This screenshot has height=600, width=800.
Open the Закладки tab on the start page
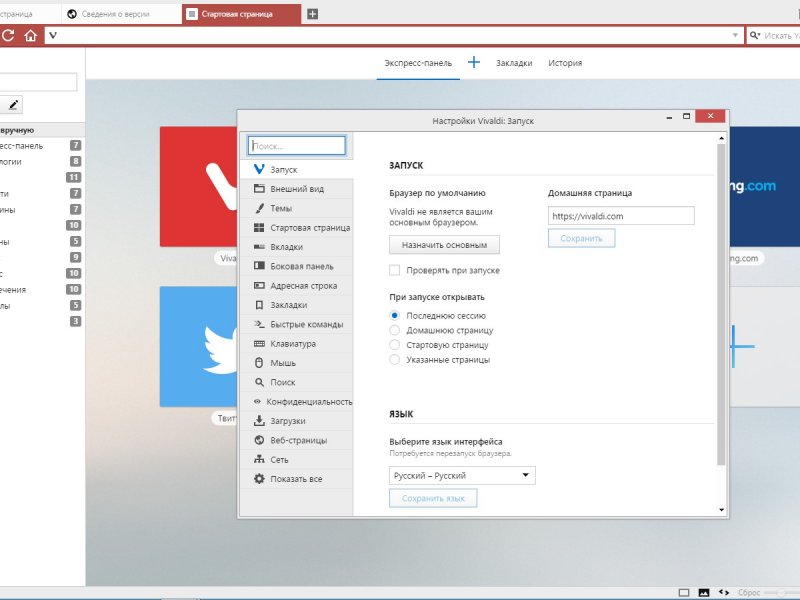tap(514, 63)
